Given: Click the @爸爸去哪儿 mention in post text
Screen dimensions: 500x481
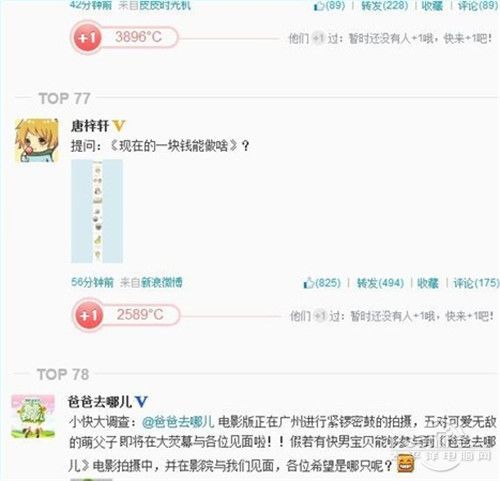Looking at the screenshot, I should click(x=178, y=422).
